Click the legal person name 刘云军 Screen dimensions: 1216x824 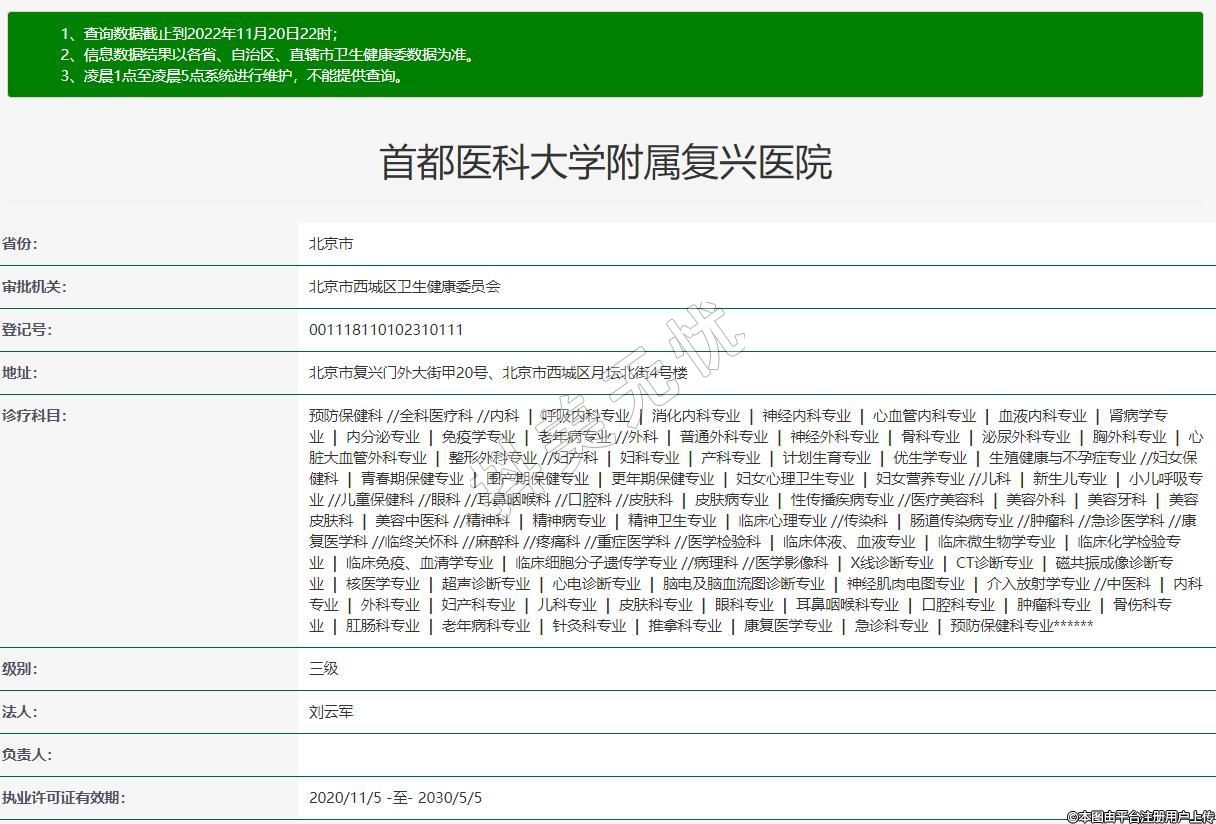331,712
